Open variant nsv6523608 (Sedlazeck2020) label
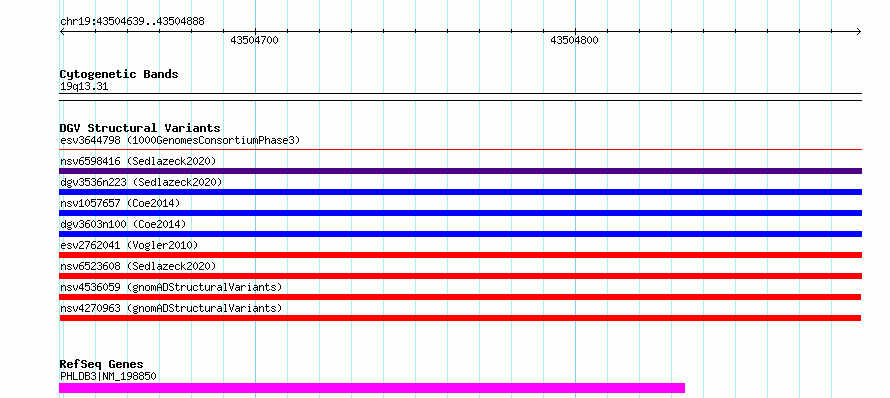Image resolution: width=890 pixels, height=398 pixels. coord(138,266)
